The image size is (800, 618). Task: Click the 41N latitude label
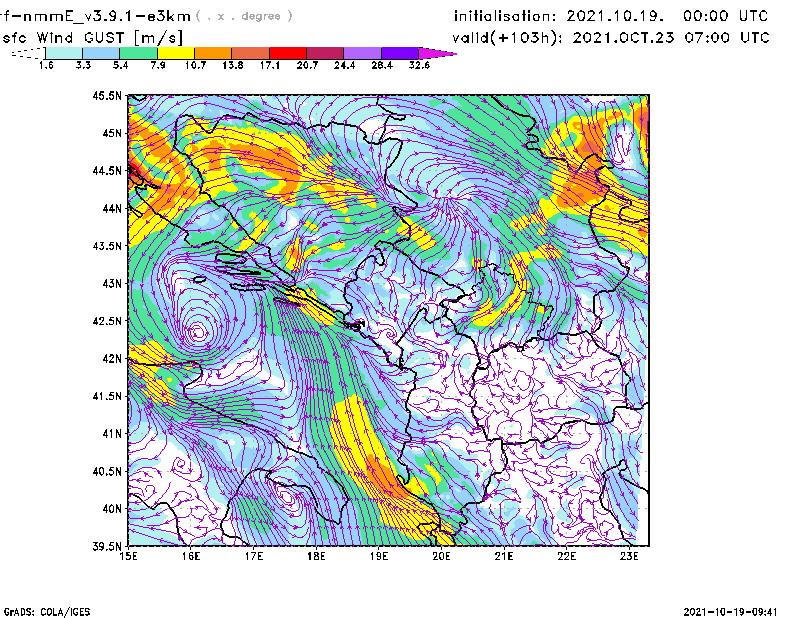pyautogui.click(x=112, y=433)
